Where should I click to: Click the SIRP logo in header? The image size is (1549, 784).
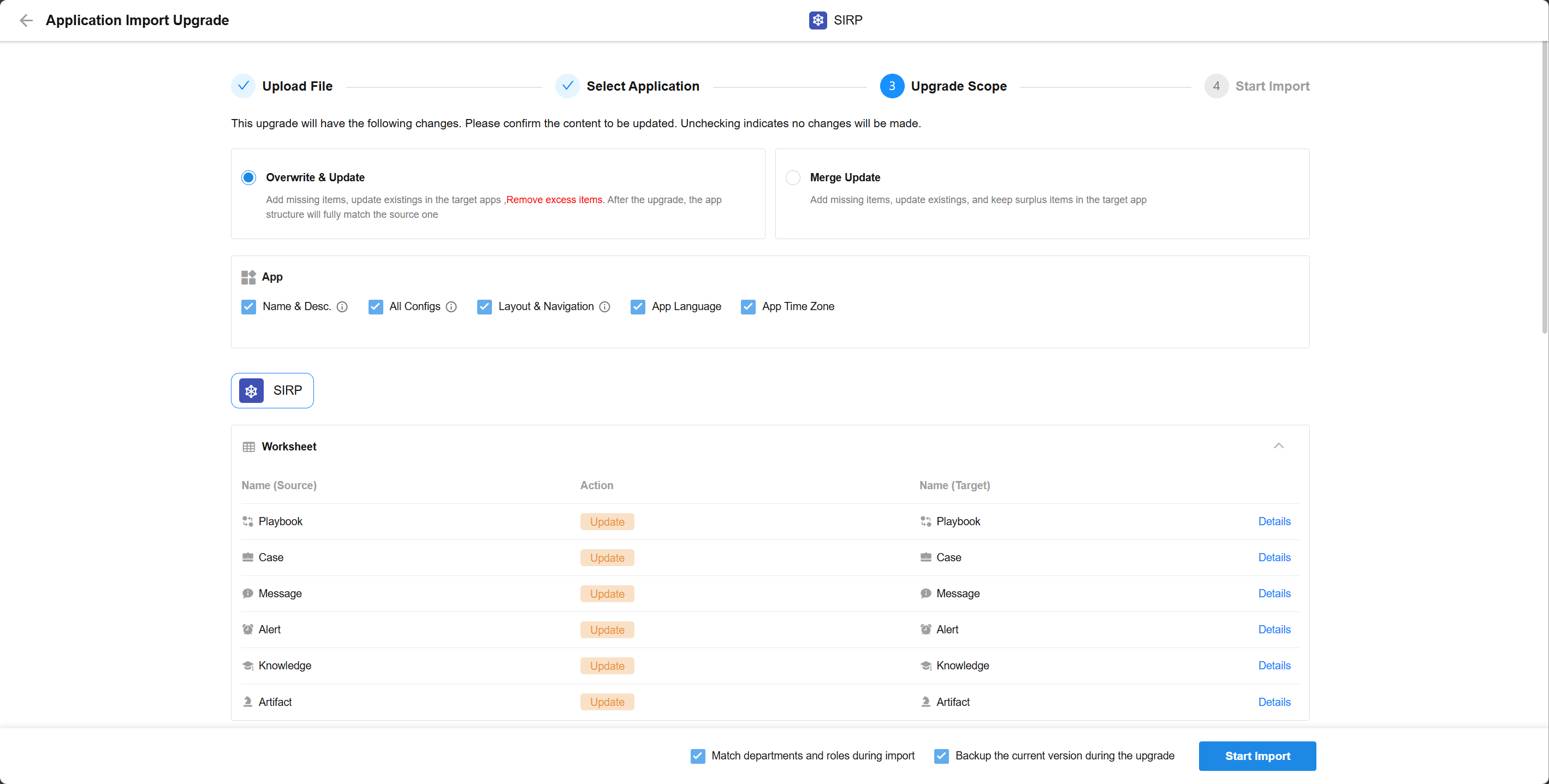pos(818,20)
